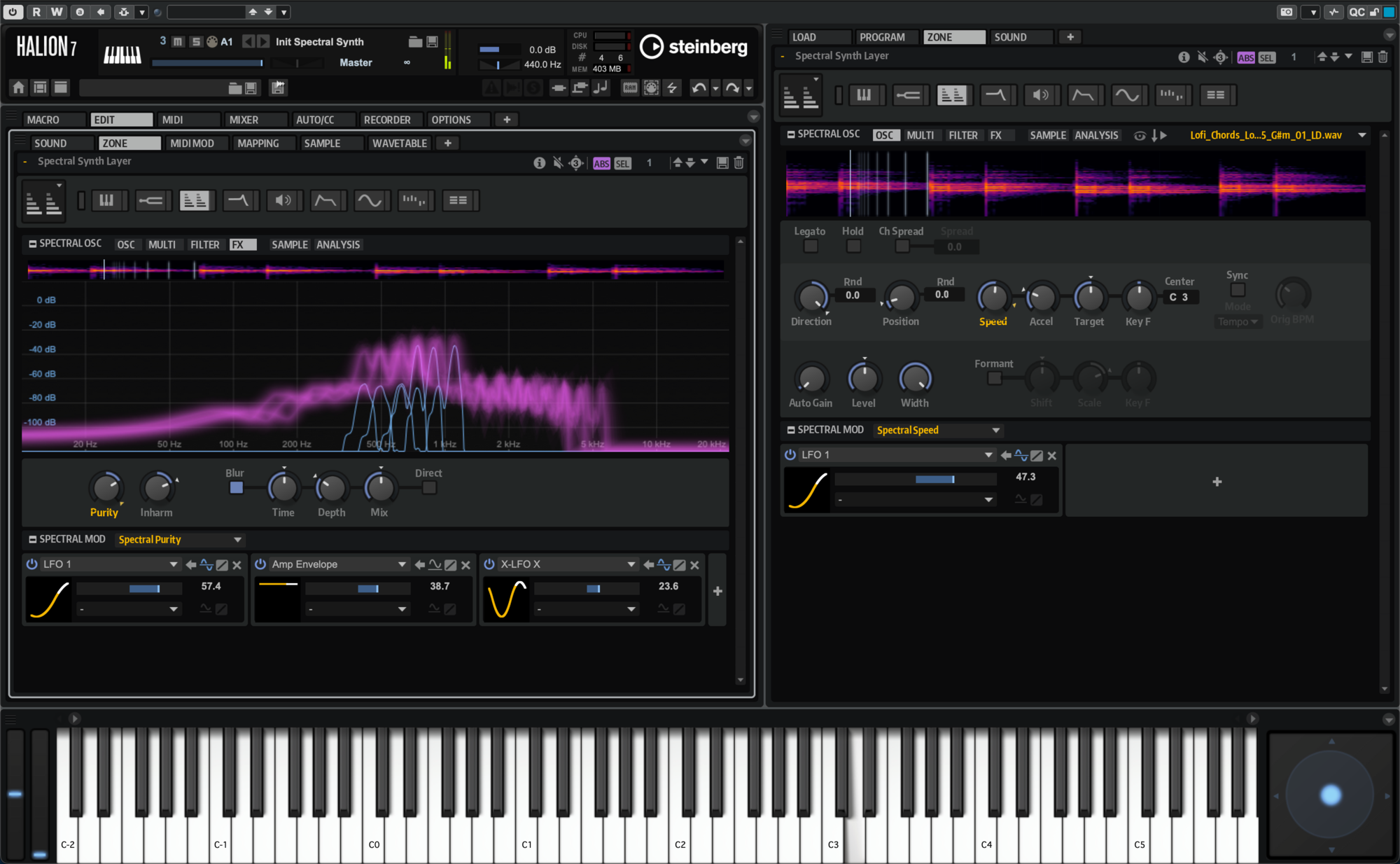Collapse the SPECTRAL MOD section in right editor
The height and width of the screenshot is (864, 1400).
pyautogui.click(x=791, y=431)
